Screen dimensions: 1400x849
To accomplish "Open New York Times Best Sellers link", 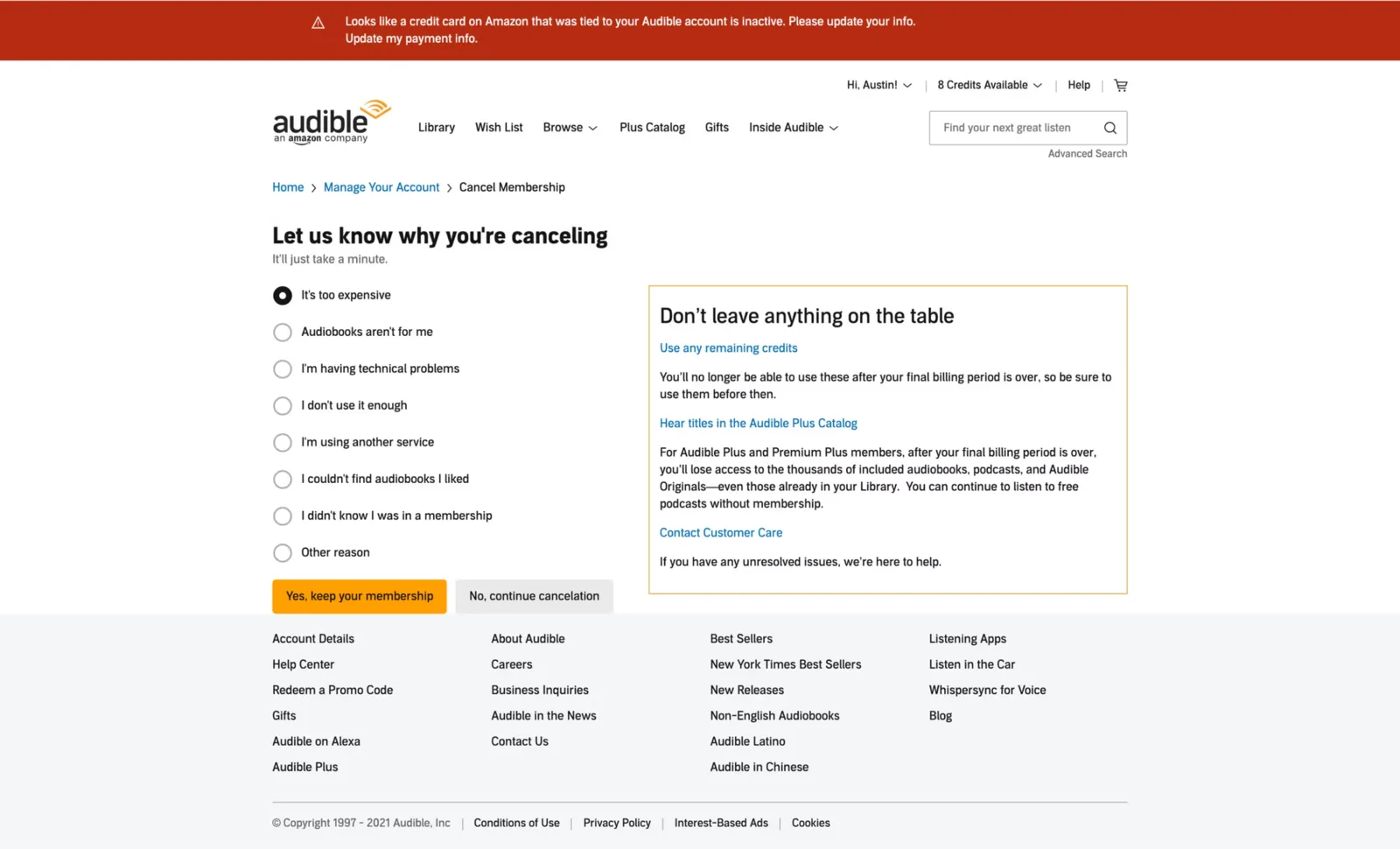I will (x=786, y=664).
